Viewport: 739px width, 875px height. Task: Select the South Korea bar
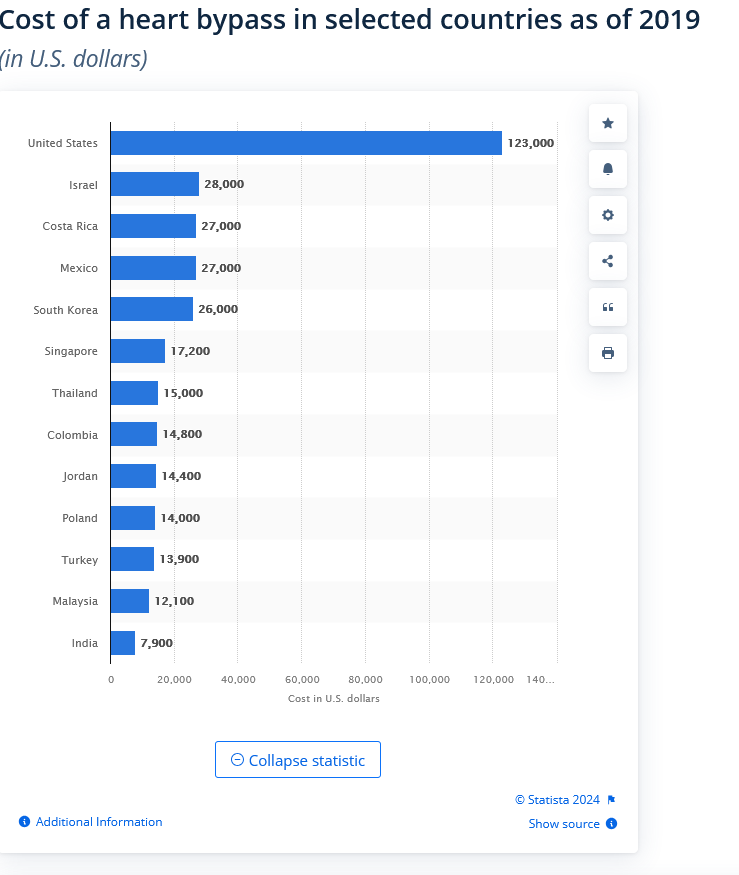click(152, 309)
